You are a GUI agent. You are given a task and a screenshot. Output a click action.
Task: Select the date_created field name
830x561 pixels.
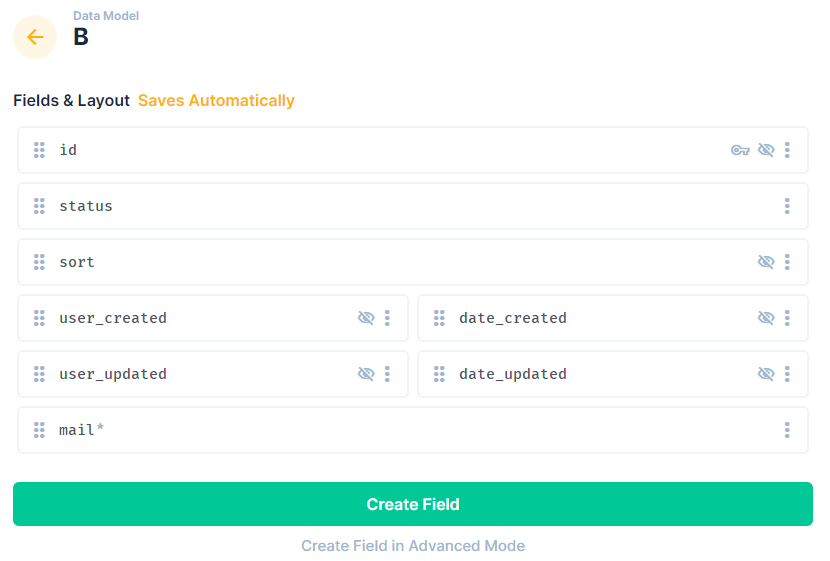tap(513, 319)
